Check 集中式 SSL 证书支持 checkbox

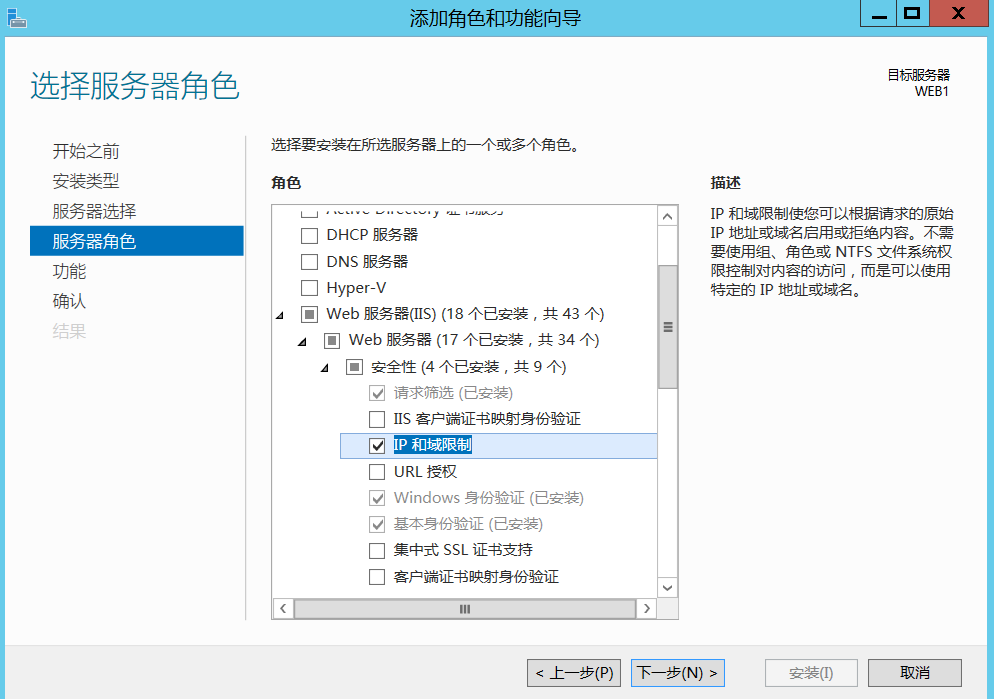(377, 550)
